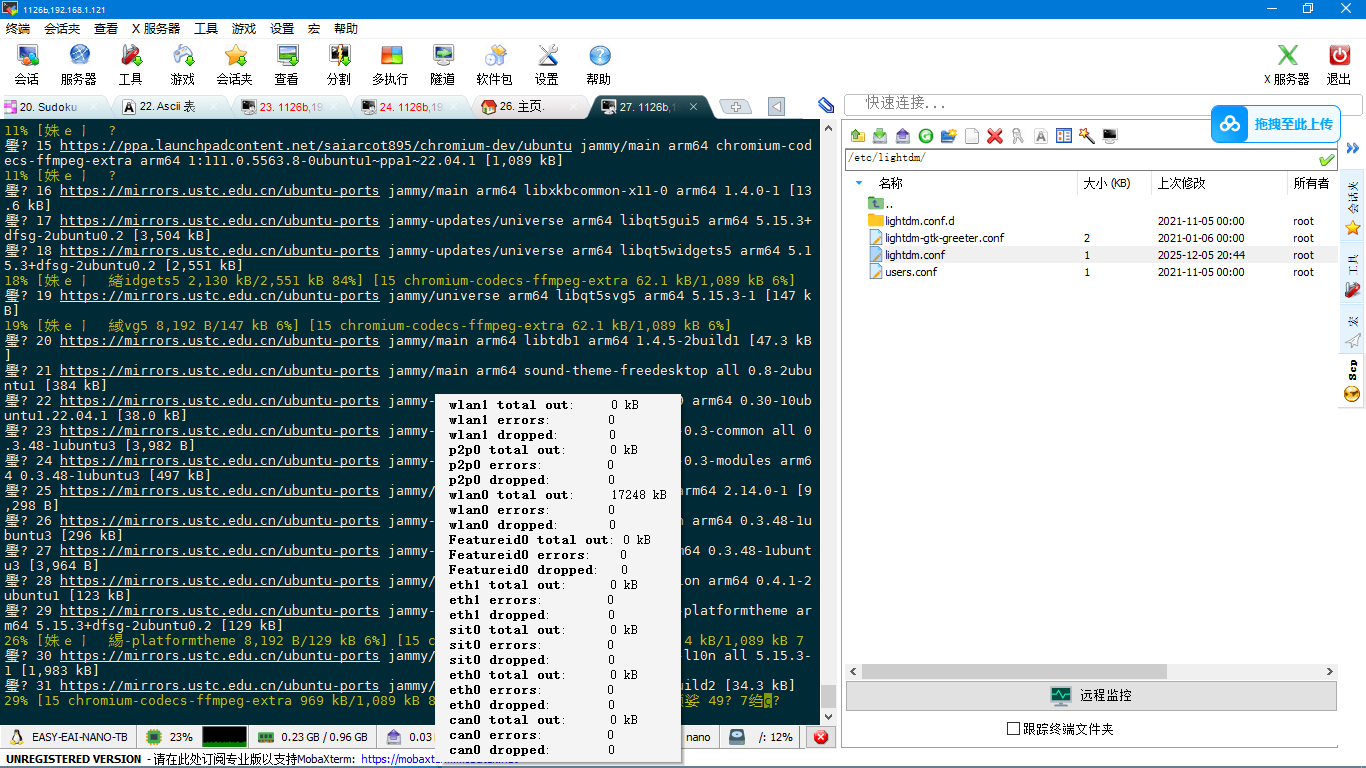1366x768 pixels.
Task: Click the 分割 (Split) toolbar icon
Action: 339,65
